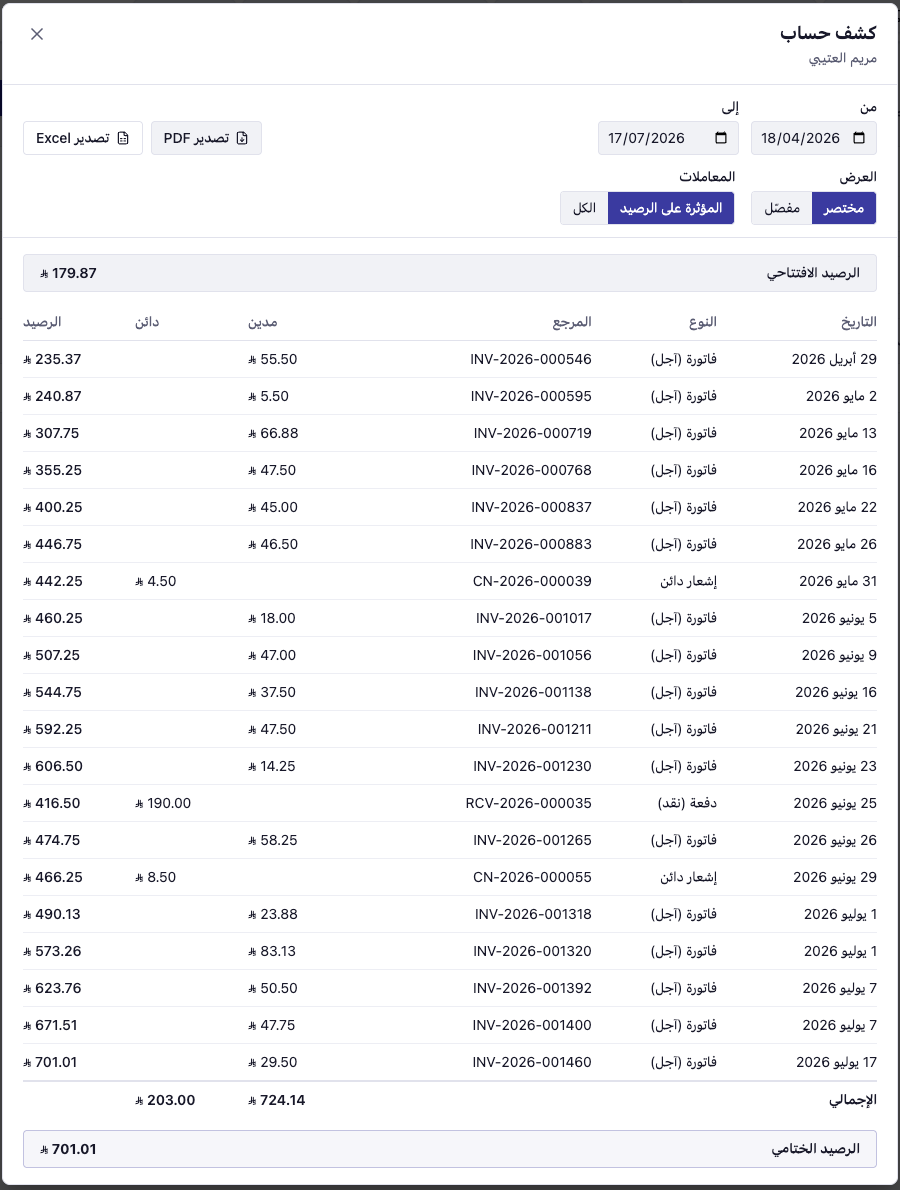900x1190 pixels.
Task: Click the التاريخ column header
Action: click(x=858, y=322)
